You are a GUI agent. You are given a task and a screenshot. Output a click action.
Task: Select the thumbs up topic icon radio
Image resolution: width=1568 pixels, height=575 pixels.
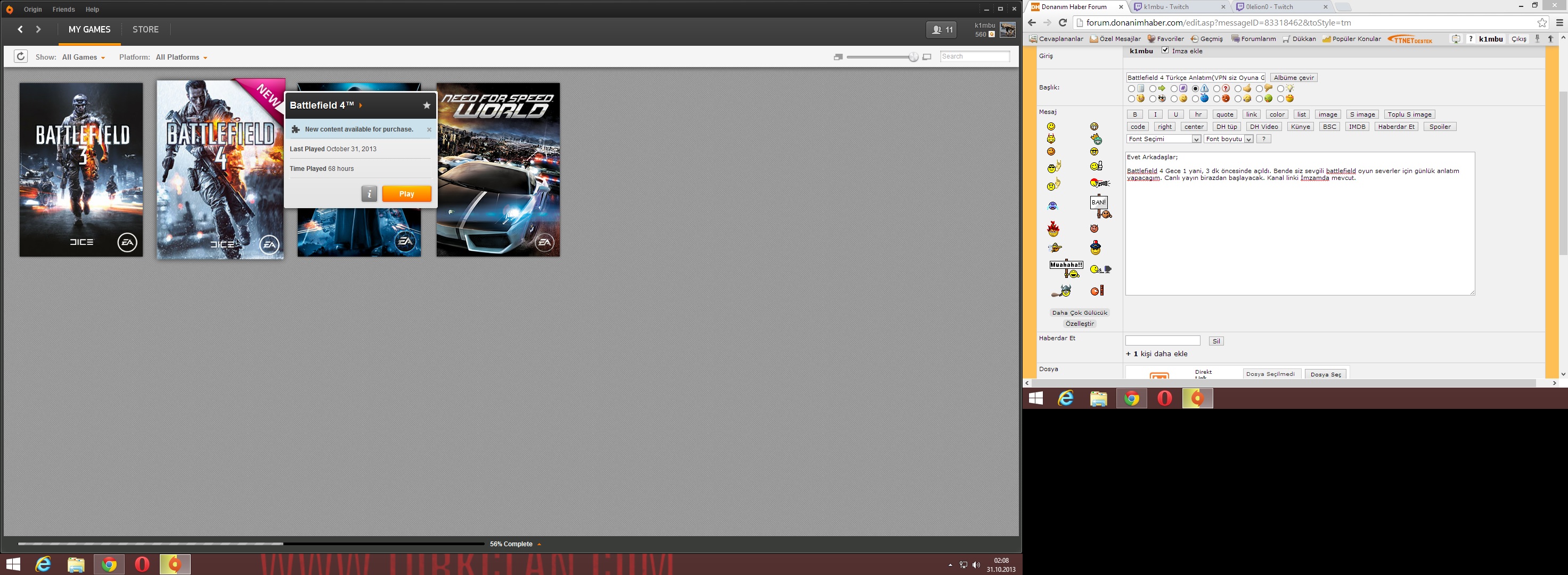tap(1237, 89)
